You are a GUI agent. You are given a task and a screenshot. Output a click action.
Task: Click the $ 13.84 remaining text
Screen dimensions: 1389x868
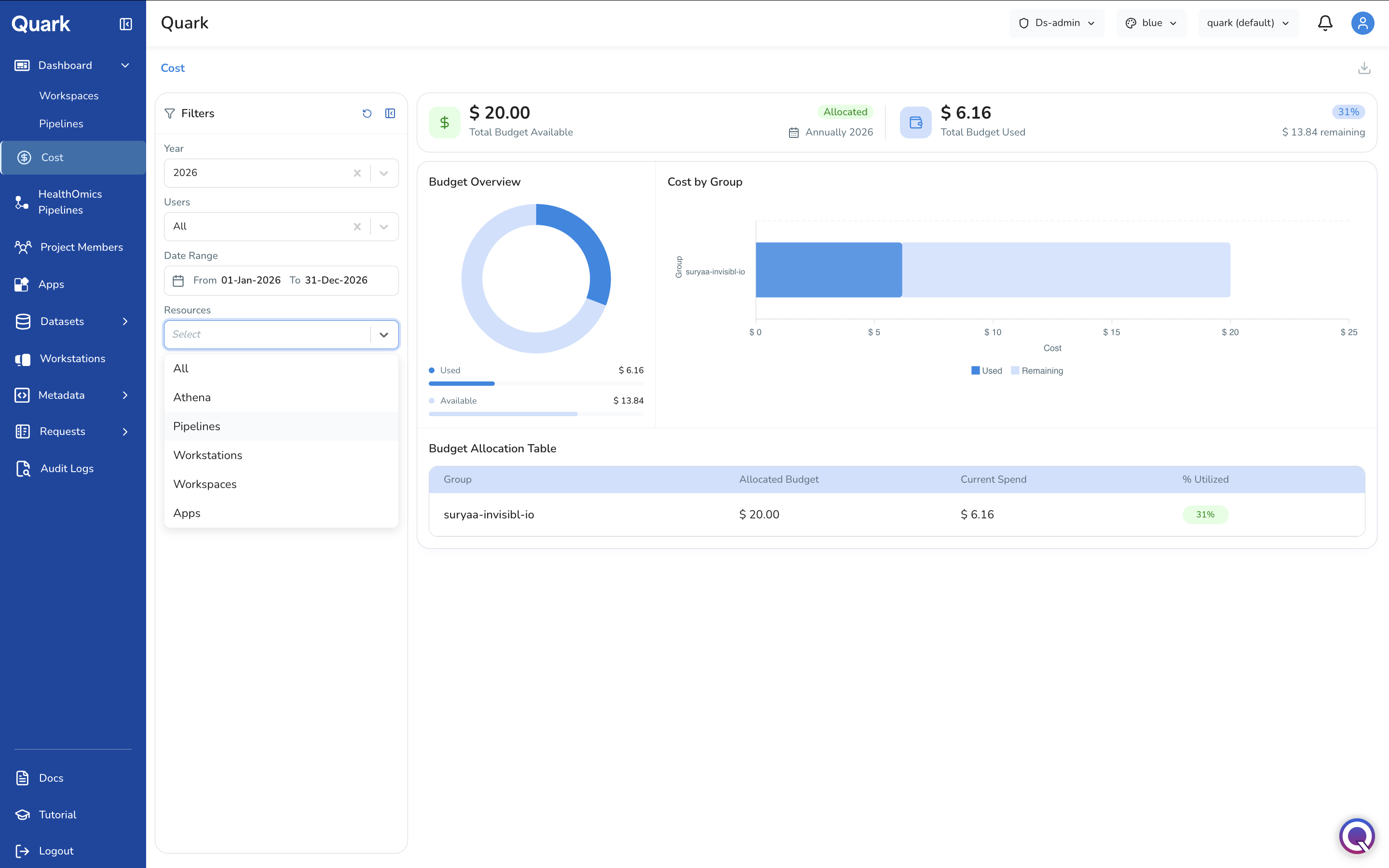pos(1323,133)
